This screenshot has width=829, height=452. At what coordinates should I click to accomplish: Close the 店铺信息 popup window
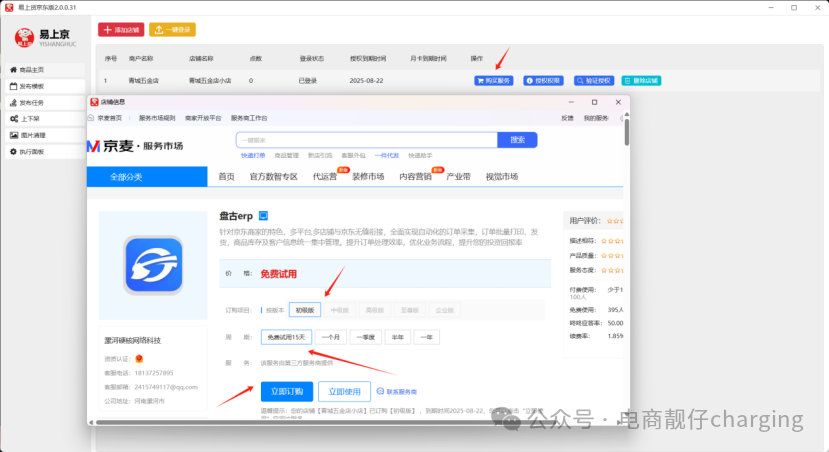[618, 102]
